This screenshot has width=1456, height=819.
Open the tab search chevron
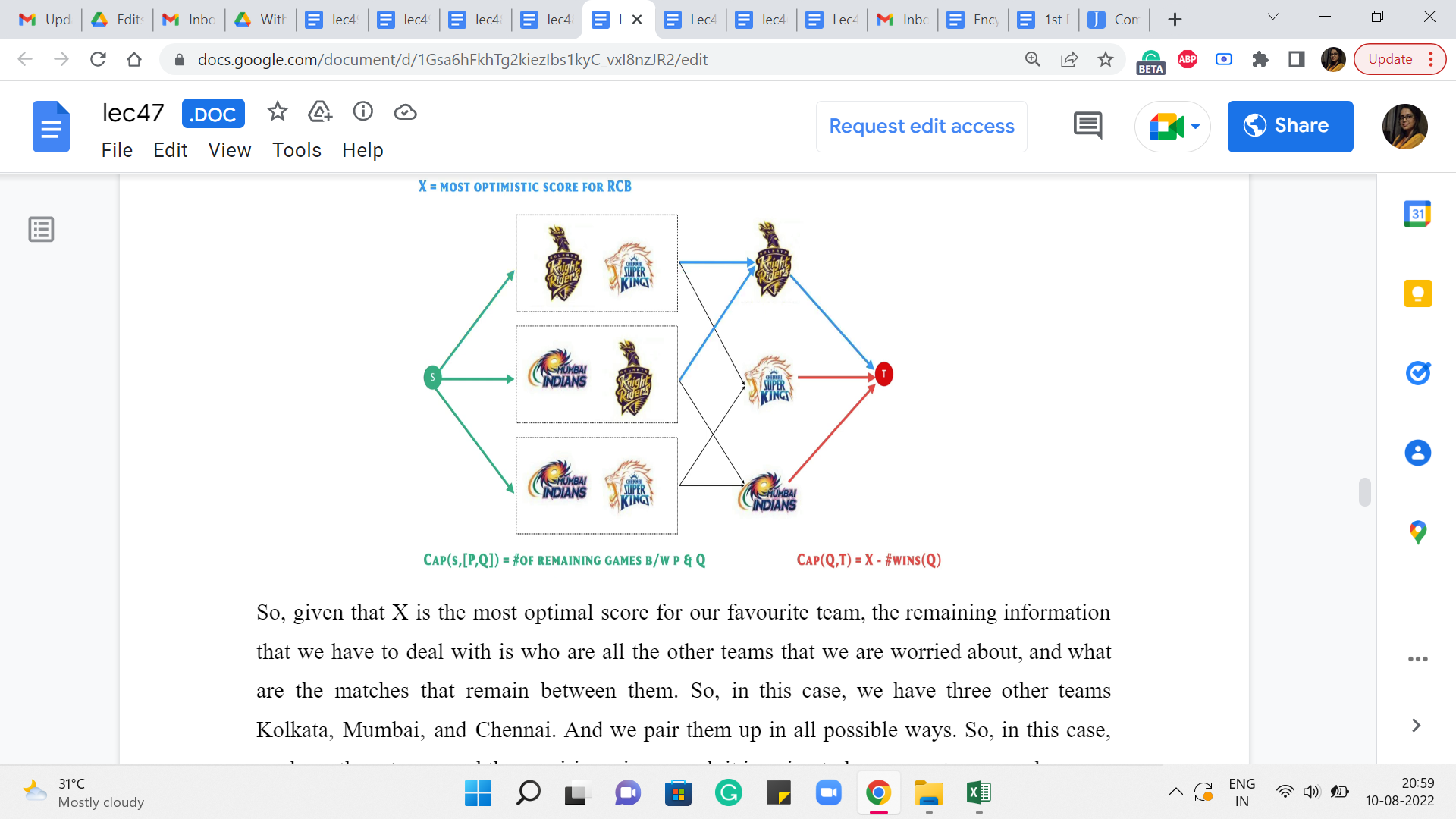tap(1273, 17)
